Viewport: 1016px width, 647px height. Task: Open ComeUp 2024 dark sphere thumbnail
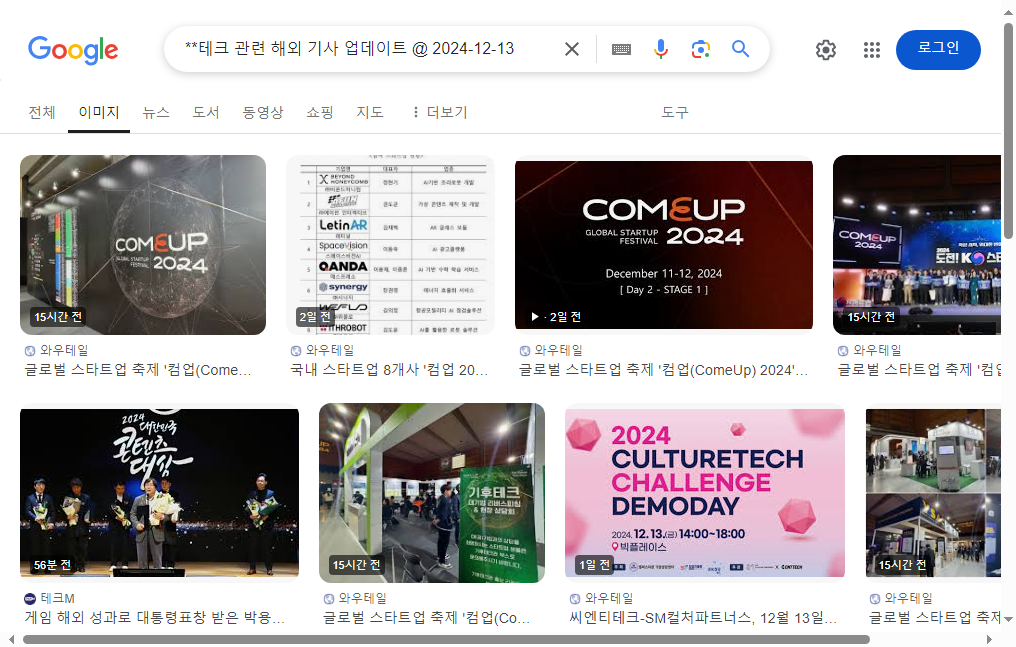coord(143,245)
